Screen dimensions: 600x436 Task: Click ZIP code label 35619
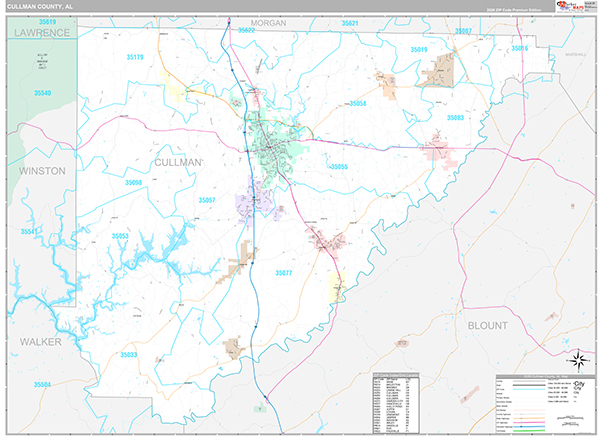(x=47, y=22)
